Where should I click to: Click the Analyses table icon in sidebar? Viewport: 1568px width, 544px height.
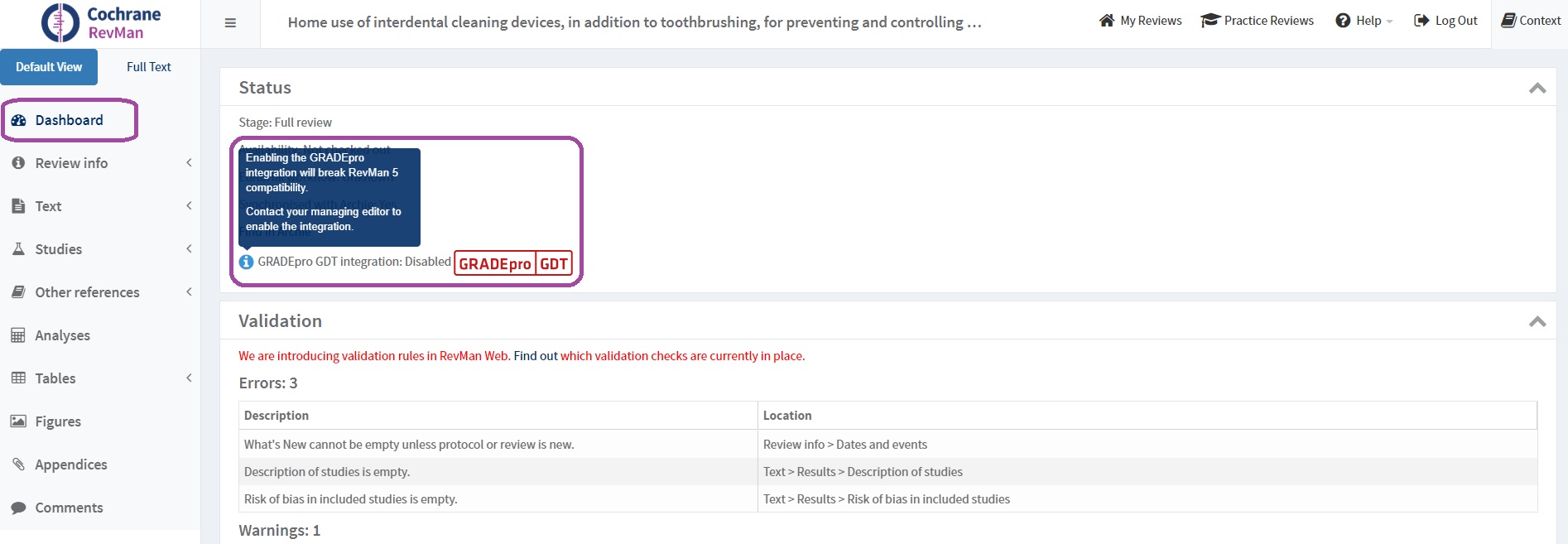(18, 335)
